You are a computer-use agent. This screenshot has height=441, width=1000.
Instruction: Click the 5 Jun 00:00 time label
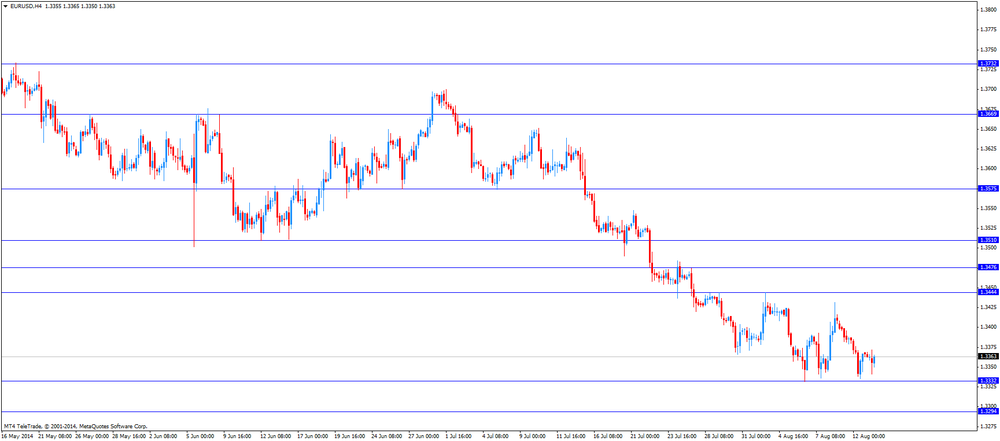click(202, 437)
